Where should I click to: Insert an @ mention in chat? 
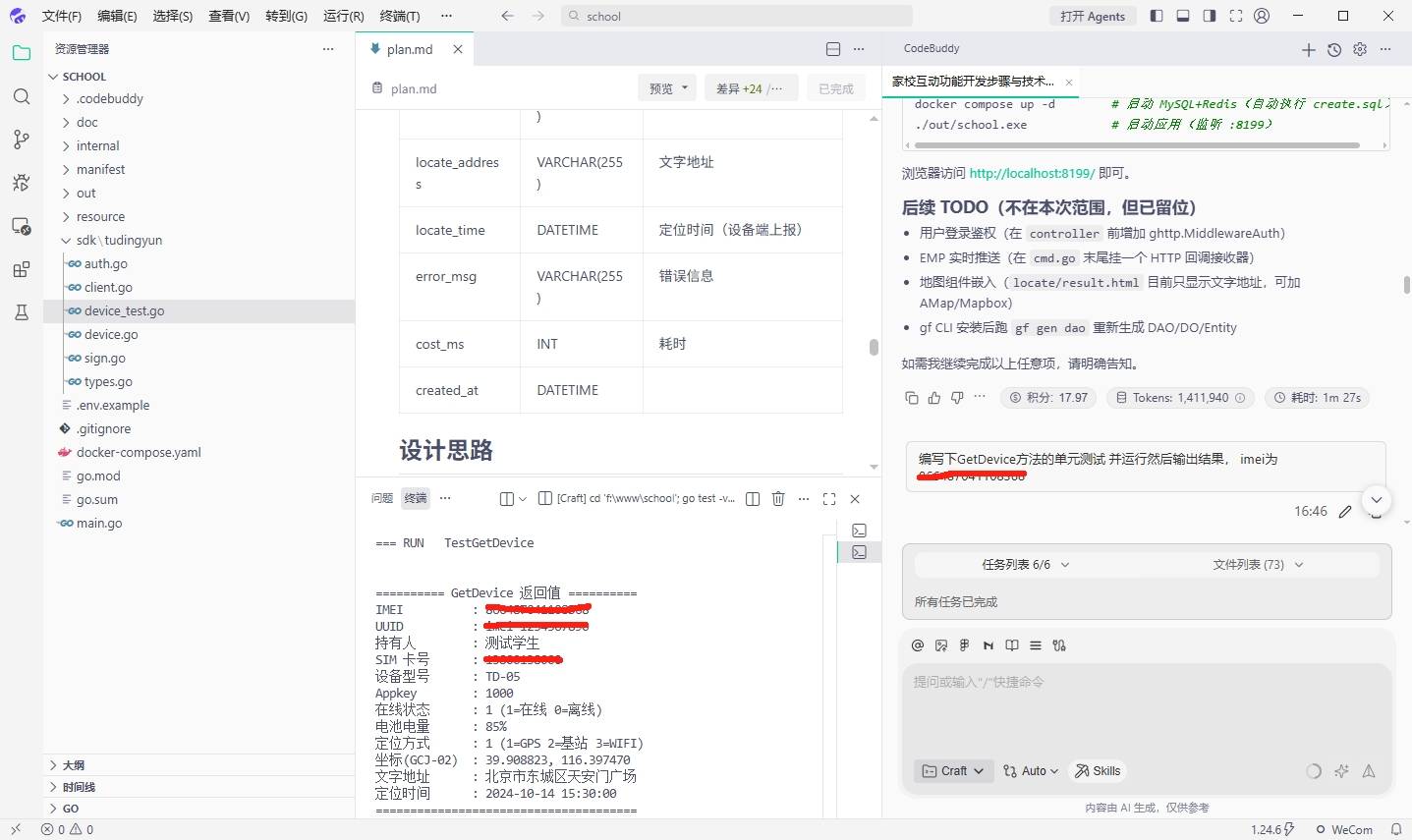[918, 645]
